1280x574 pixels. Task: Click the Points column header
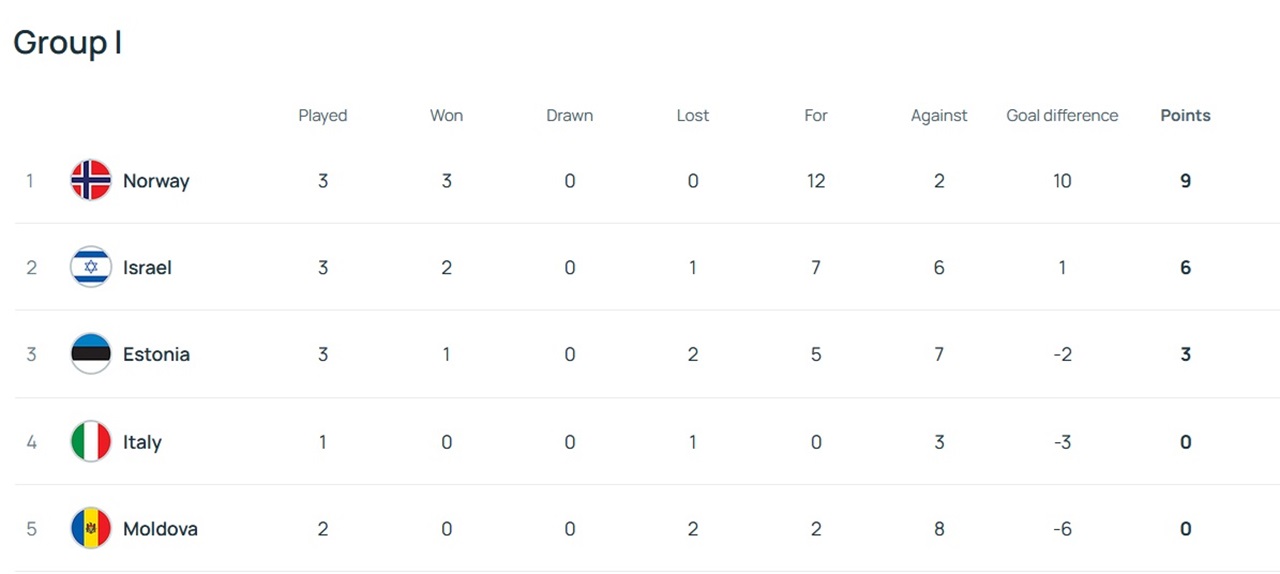(1185, 116)
